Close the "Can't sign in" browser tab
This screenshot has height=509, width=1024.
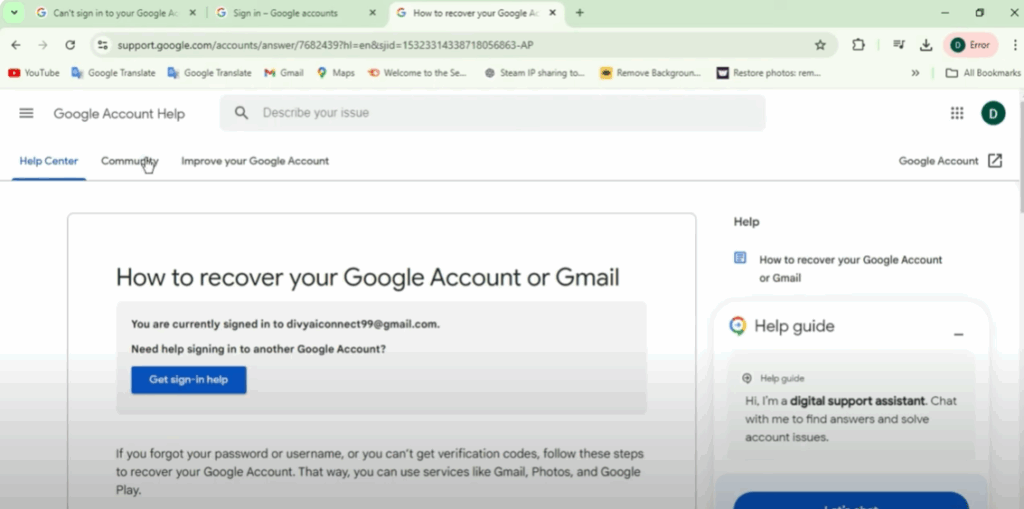[x=193, y=13]
